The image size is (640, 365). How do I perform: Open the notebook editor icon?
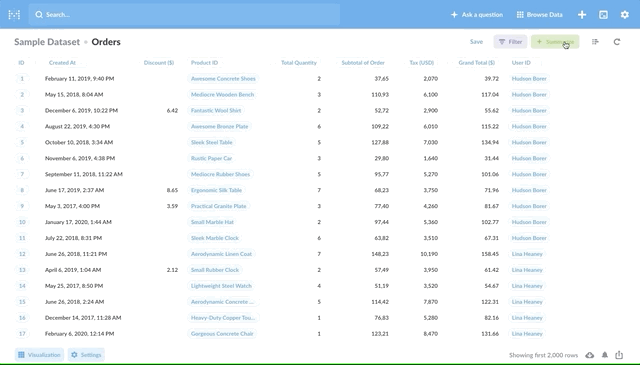pos(595,42)
